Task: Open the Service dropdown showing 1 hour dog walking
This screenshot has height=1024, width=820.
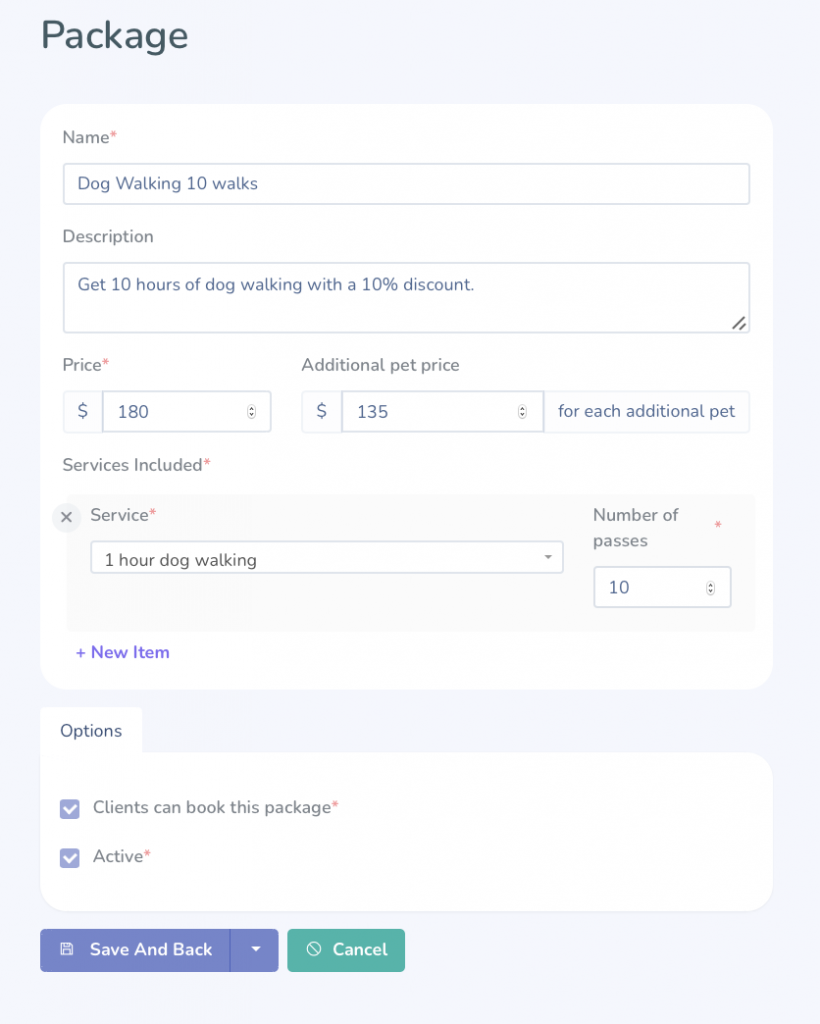Action: (x=326, y=558)
